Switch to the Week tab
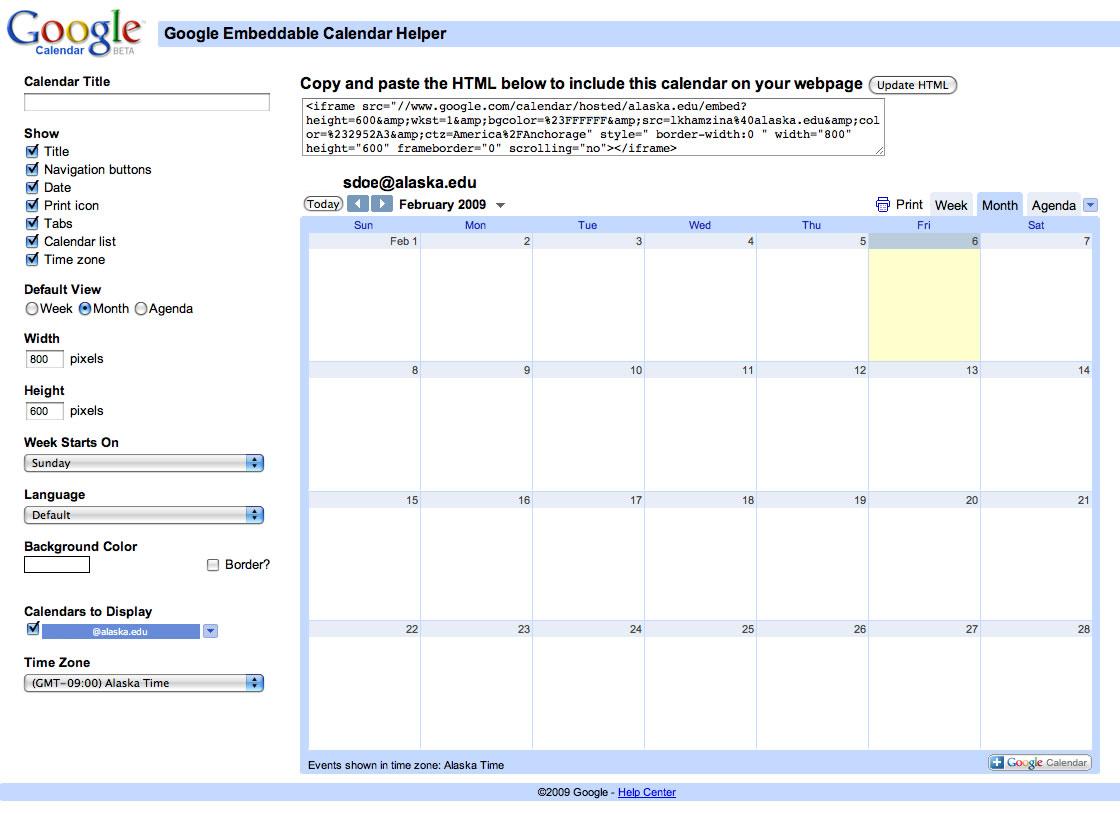The height and width of the screenshot is (814, 1120). pyautogui.click(x=951, y=206)
